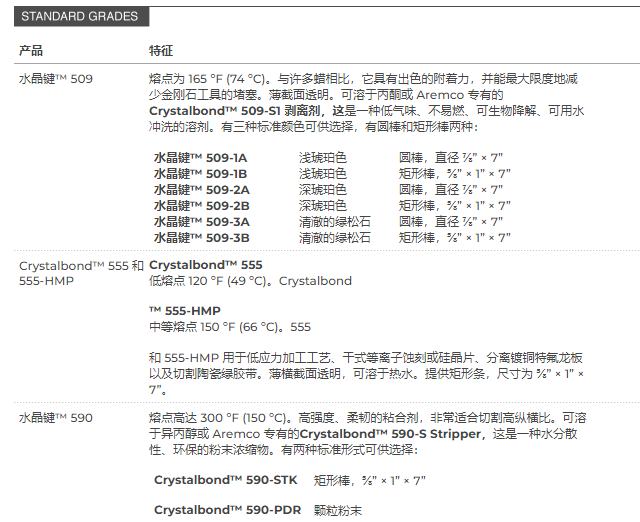Click 颗粒粉末 in the 590-PDR row

[x=338, y=511]
